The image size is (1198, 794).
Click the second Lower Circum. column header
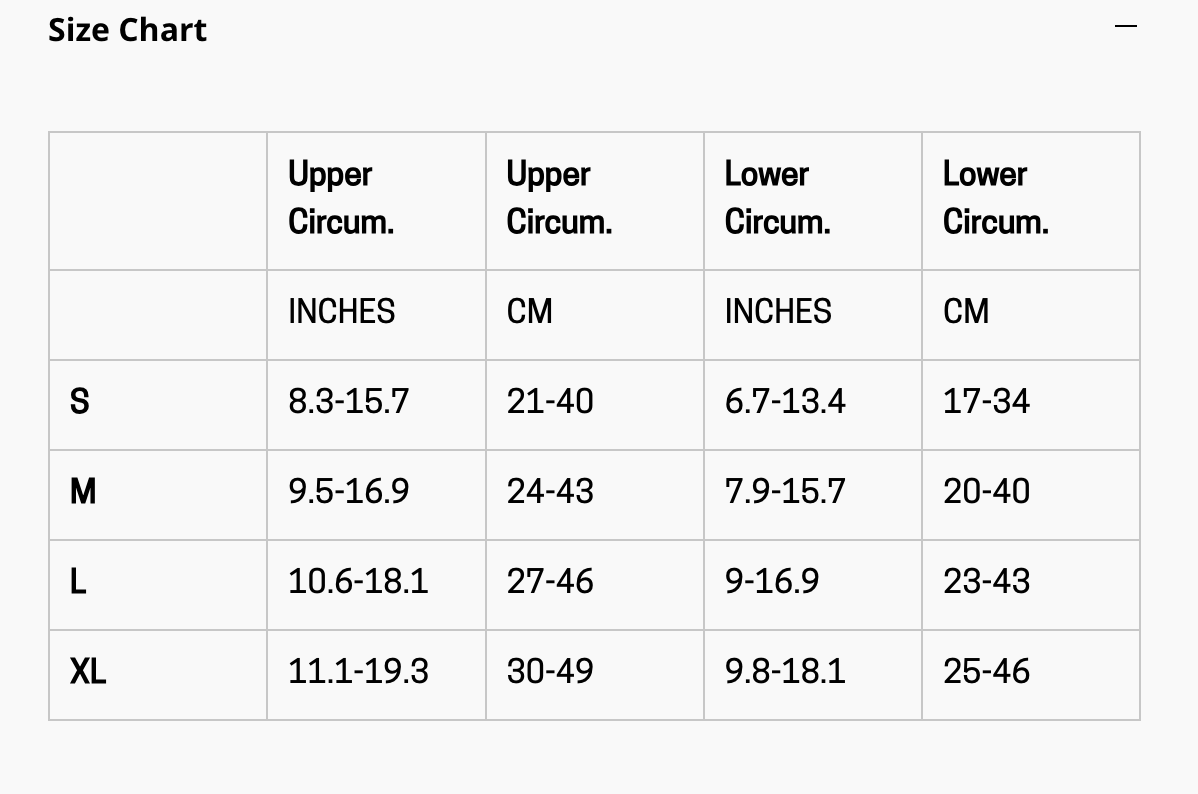click(996, 198)
